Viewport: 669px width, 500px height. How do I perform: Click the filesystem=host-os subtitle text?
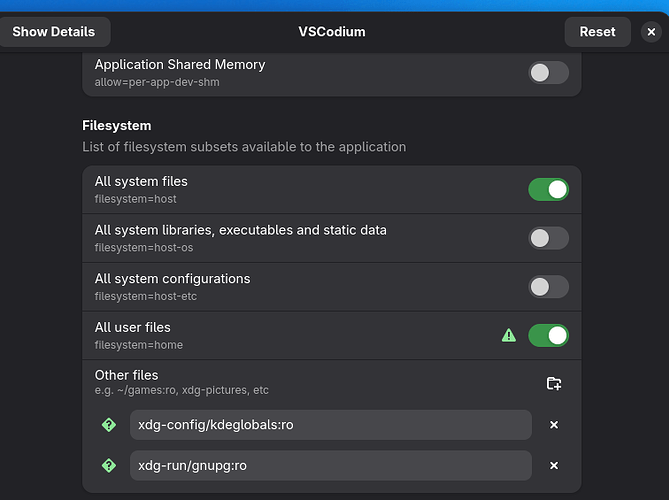tap(144, 248)
